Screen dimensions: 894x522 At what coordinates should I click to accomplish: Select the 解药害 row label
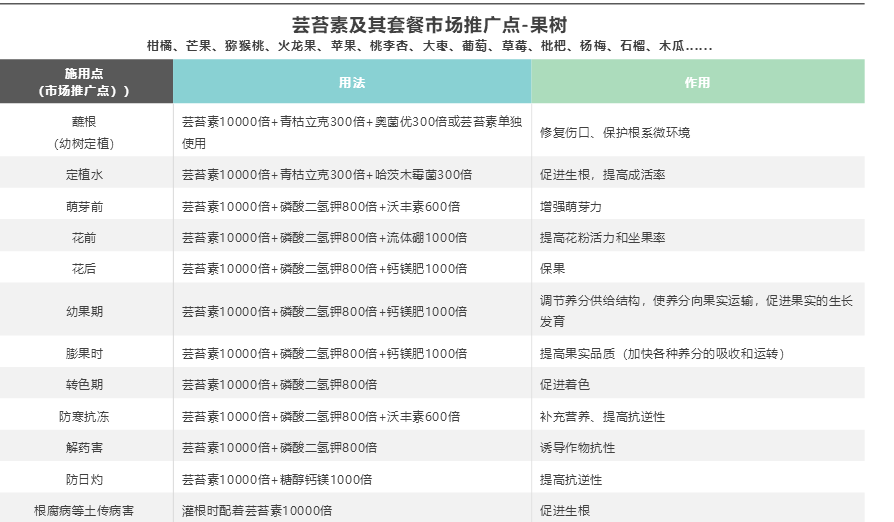pos(84,447)
